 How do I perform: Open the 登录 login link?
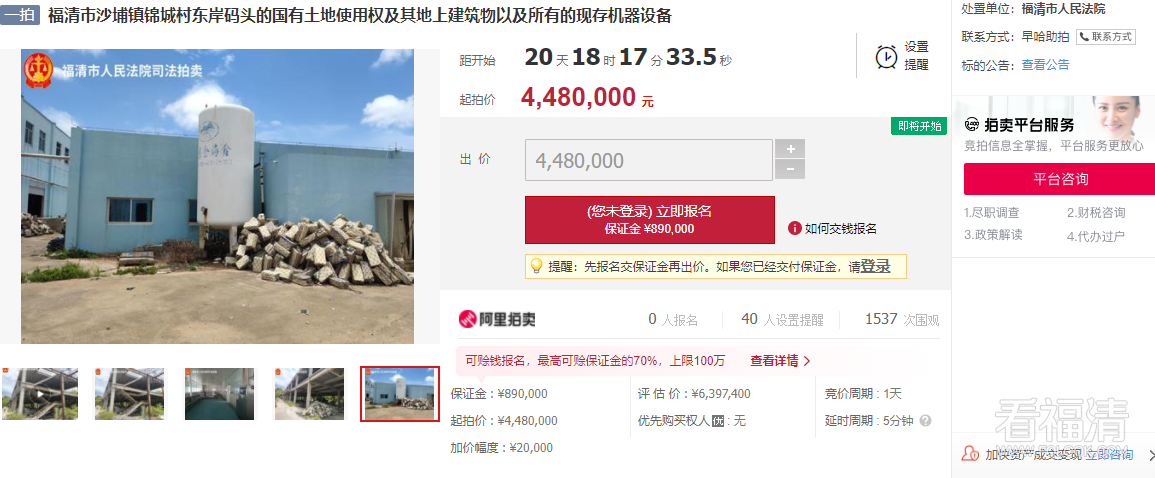[875, 267]
